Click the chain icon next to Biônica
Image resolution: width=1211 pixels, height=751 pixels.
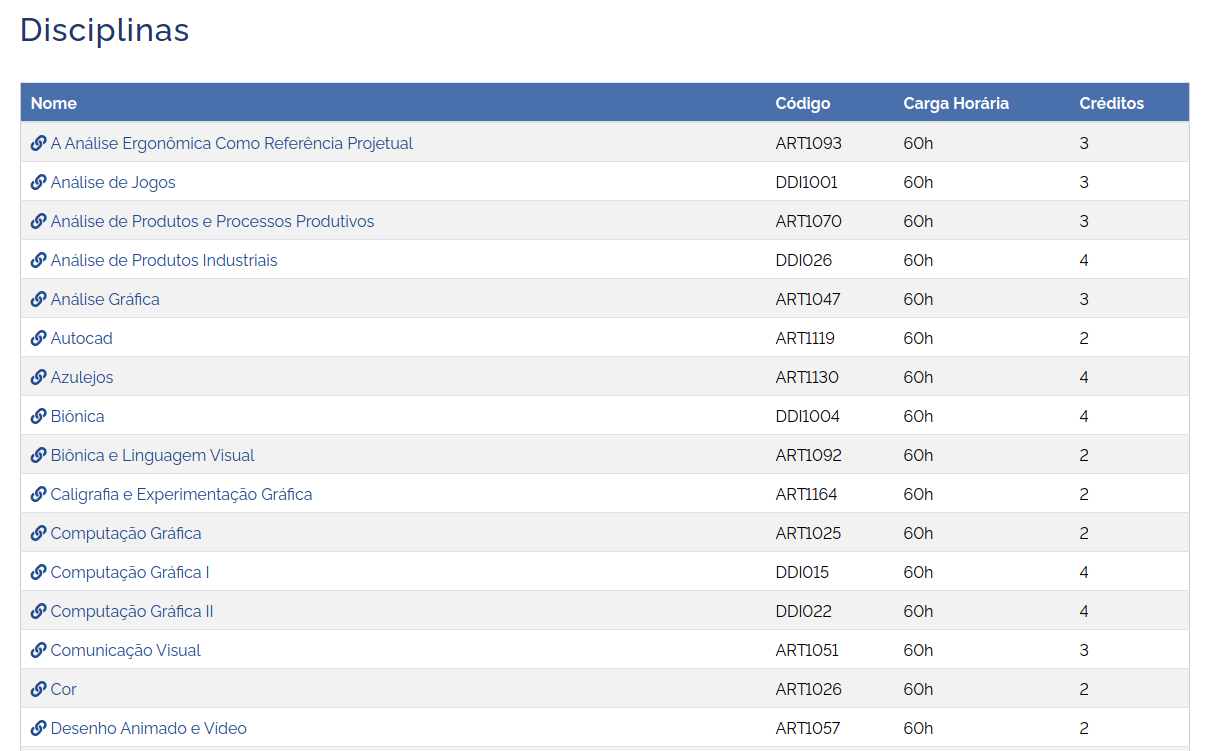[x=39, y=416]
